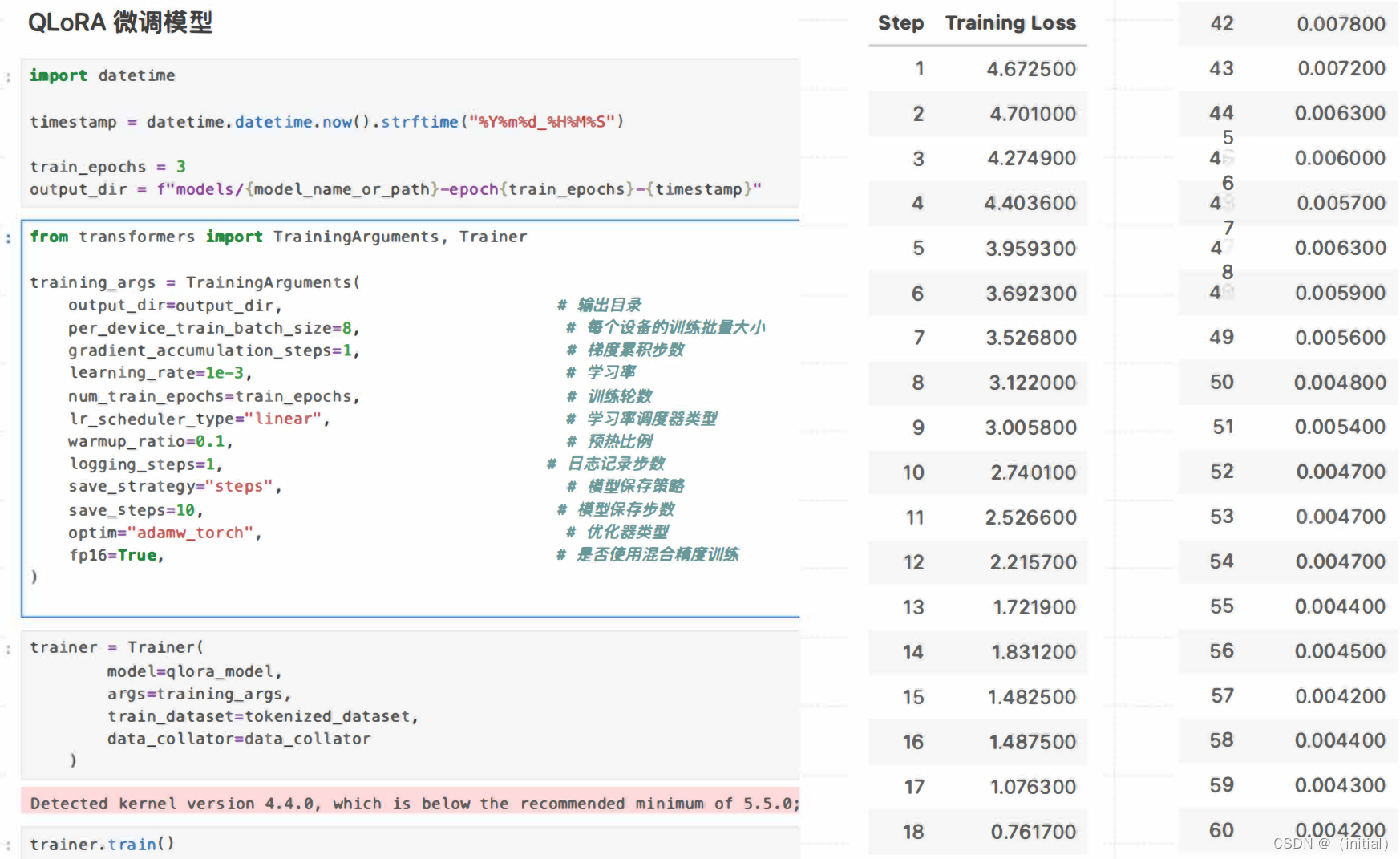
Task: Click the 'Step' column header
Action: click(900, 22)
